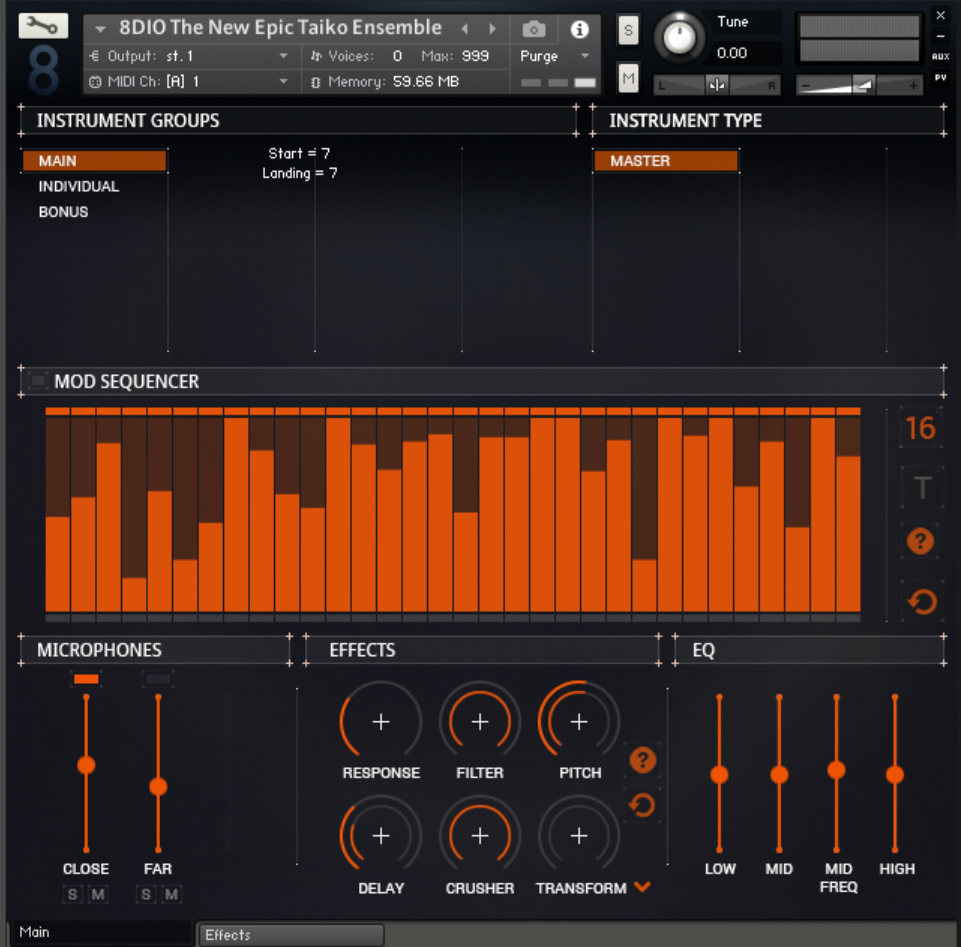Click the DELAY effect knob
Screen dimensions: 961x947
[x=381, y=835]
